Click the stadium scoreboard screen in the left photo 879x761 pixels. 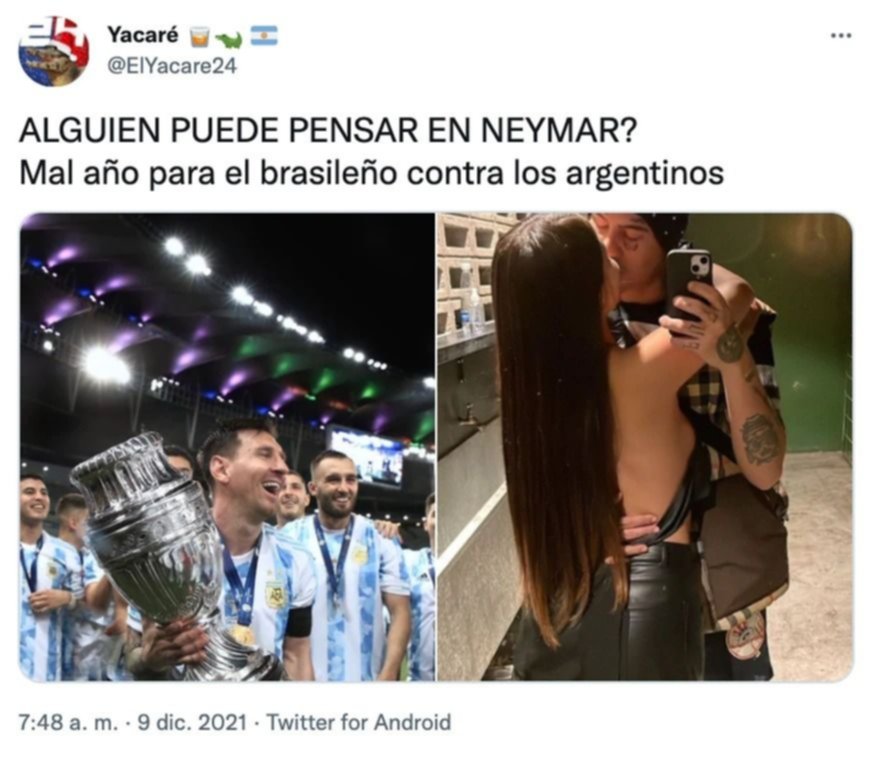tap(367, 456)
